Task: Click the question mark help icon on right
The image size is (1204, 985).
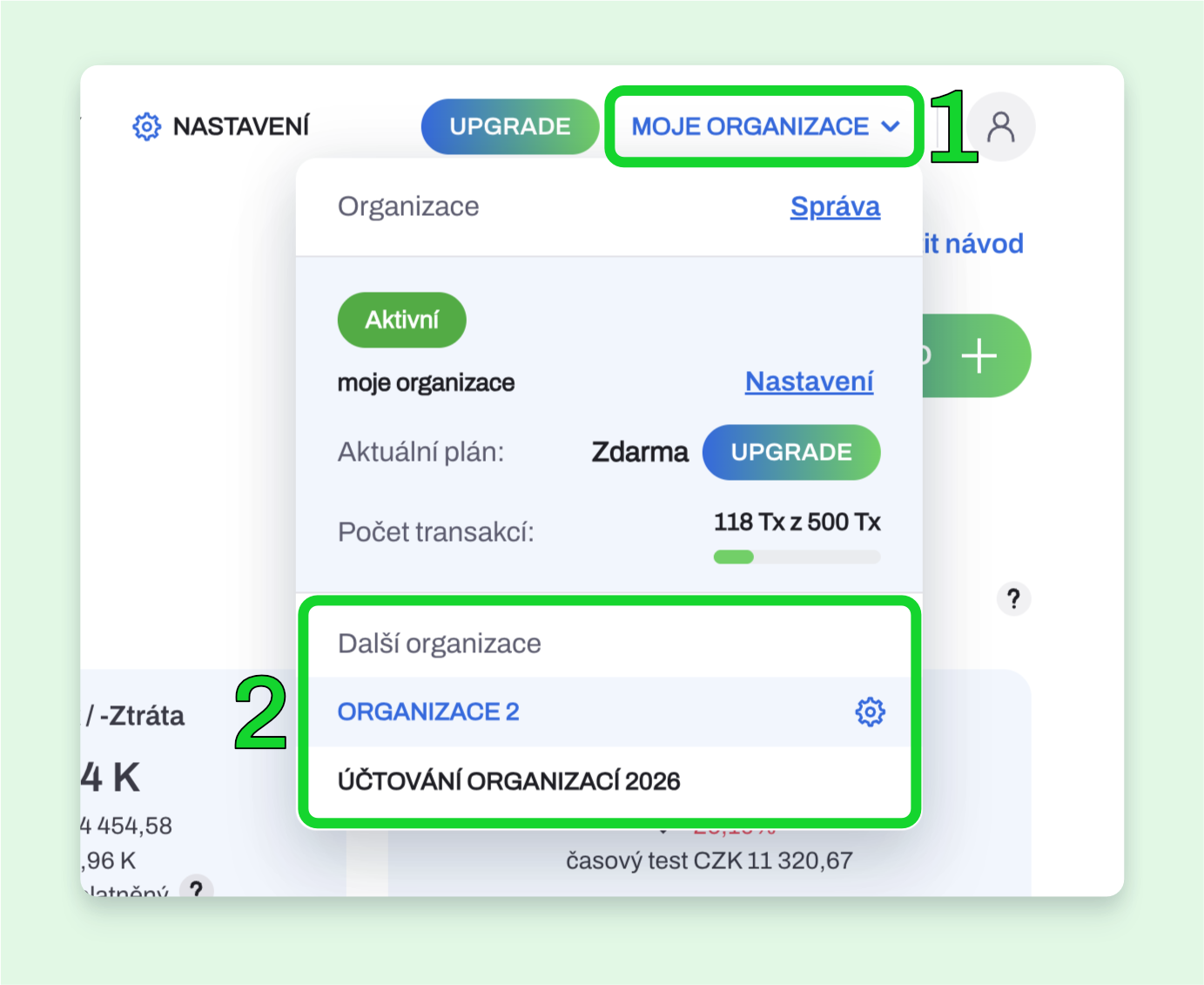Action: pyautogui.click(x=1013, y=599)
